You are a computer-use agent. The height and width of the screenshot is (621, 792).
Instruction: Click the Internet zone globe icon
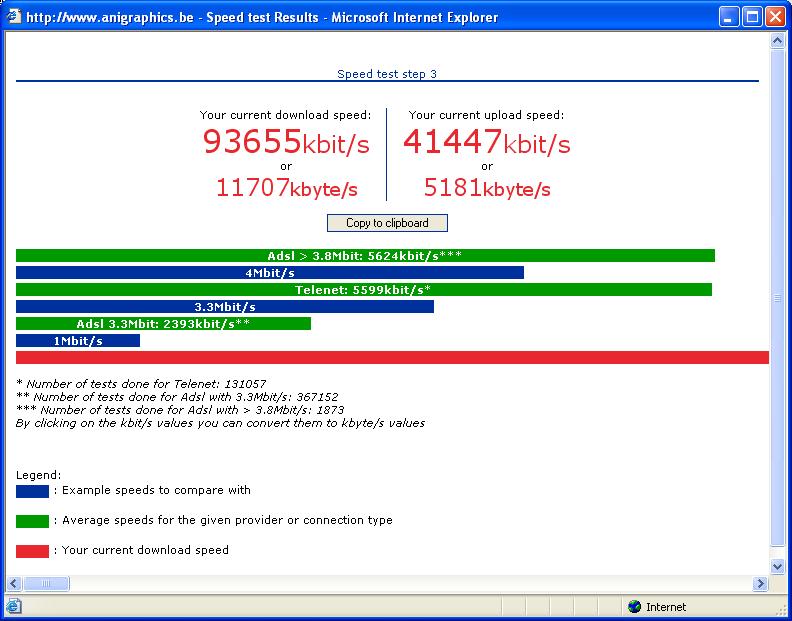[634, 606]
